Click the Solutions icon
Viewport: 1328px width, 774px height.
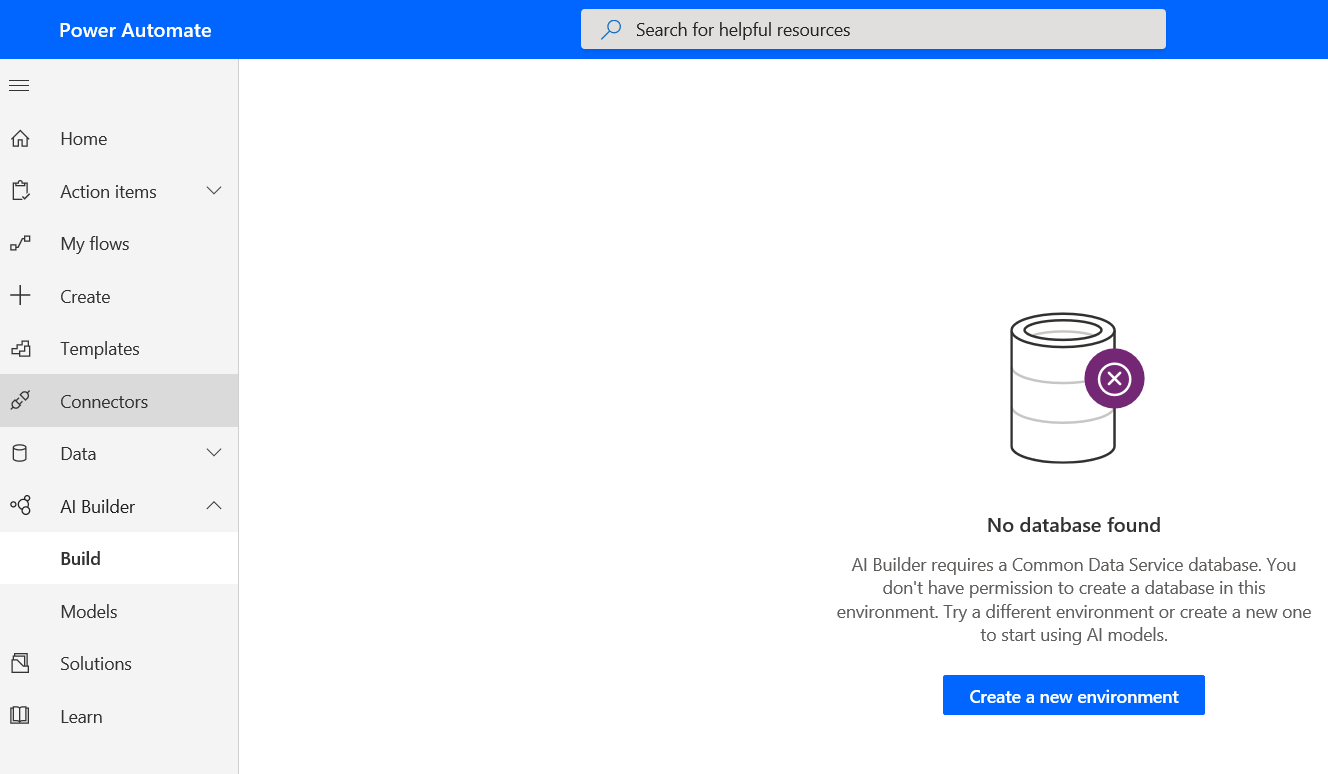tap(20, 664)
